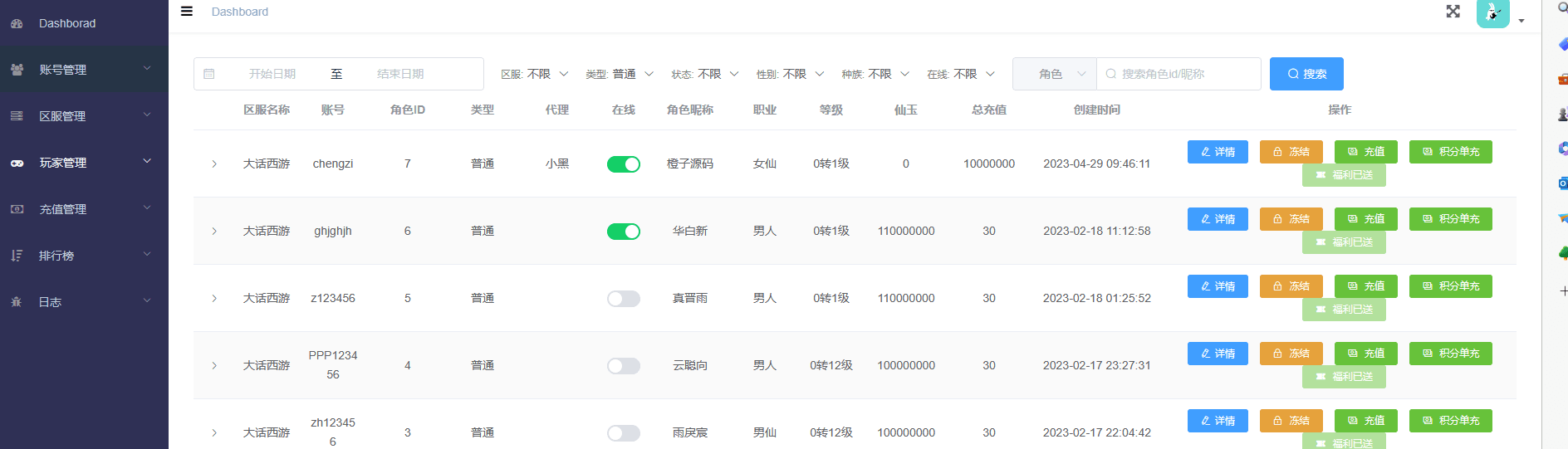Expand the z123456 row
The width and height of the screenshot is (1568, 449).
click(214, 299)
